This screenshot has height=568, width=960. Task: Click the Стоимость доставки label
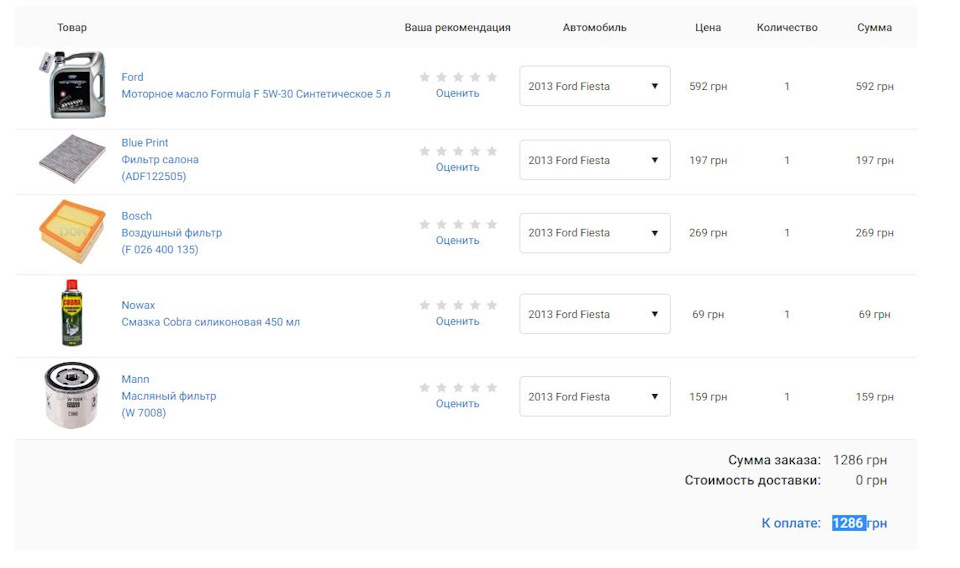pyautogui.click(x=752, y=480)
